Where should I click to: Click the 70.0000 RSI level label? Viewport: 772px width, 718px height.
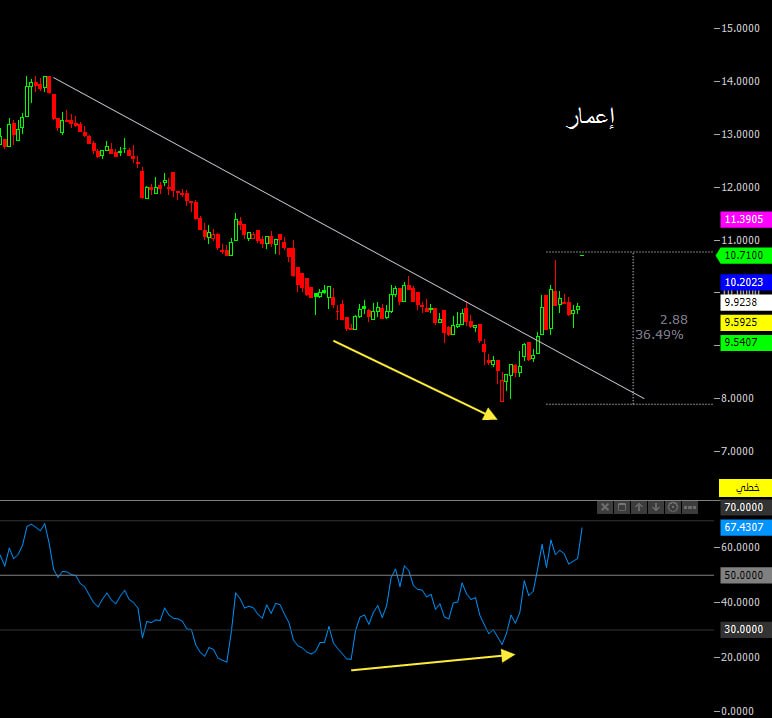click(x=745, y=507)
